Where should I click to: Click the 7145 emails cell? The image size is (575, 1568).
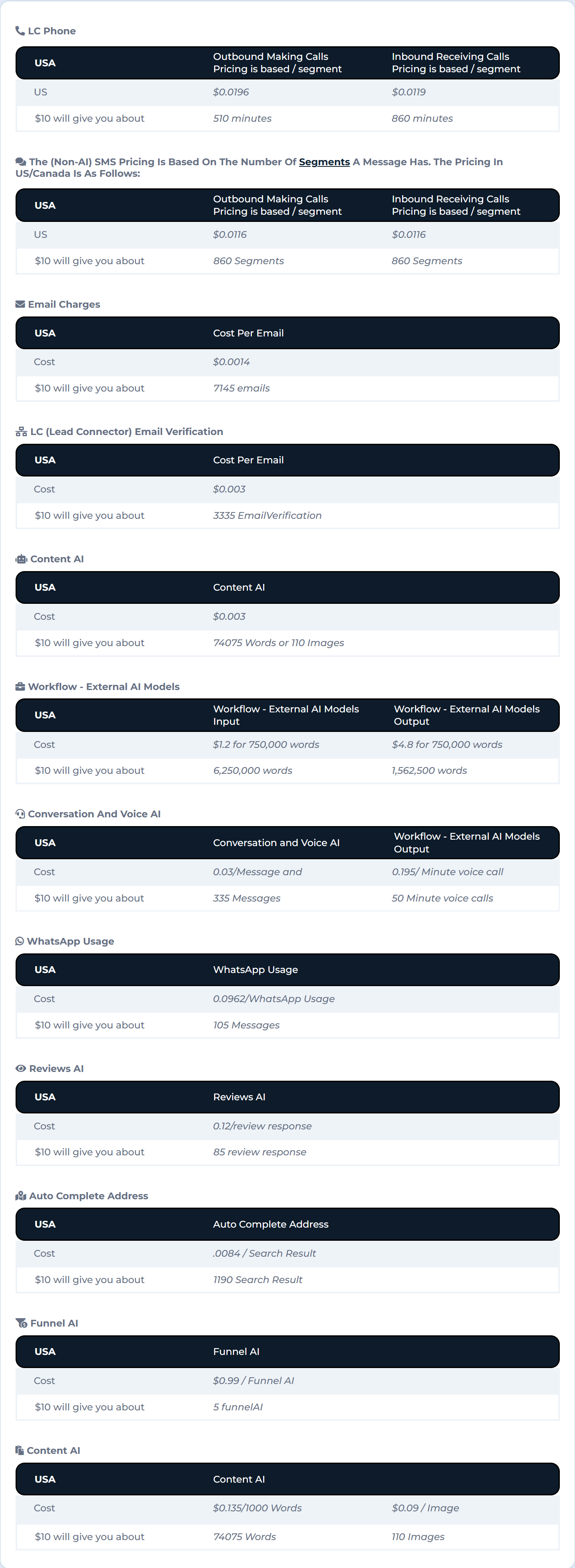point(241,388)
